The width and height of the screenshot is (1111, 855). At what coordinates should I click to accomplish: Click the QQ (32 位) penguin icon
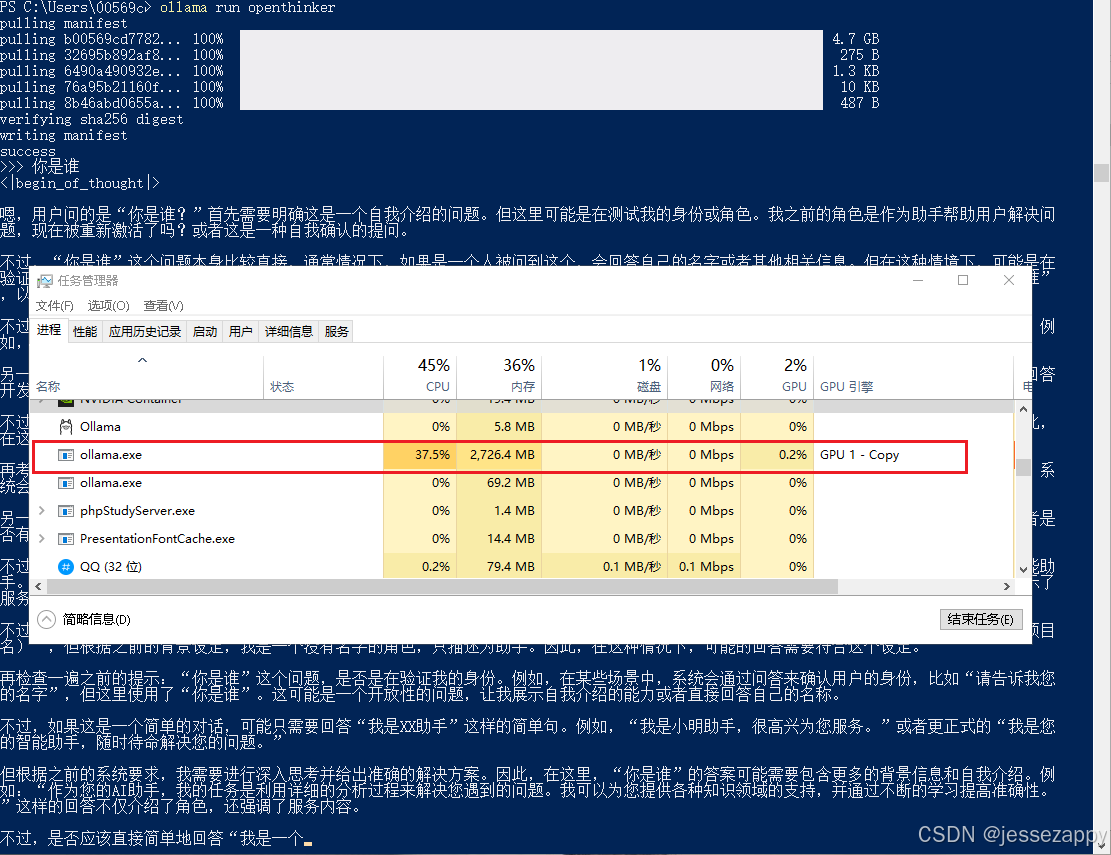point(66,567)
